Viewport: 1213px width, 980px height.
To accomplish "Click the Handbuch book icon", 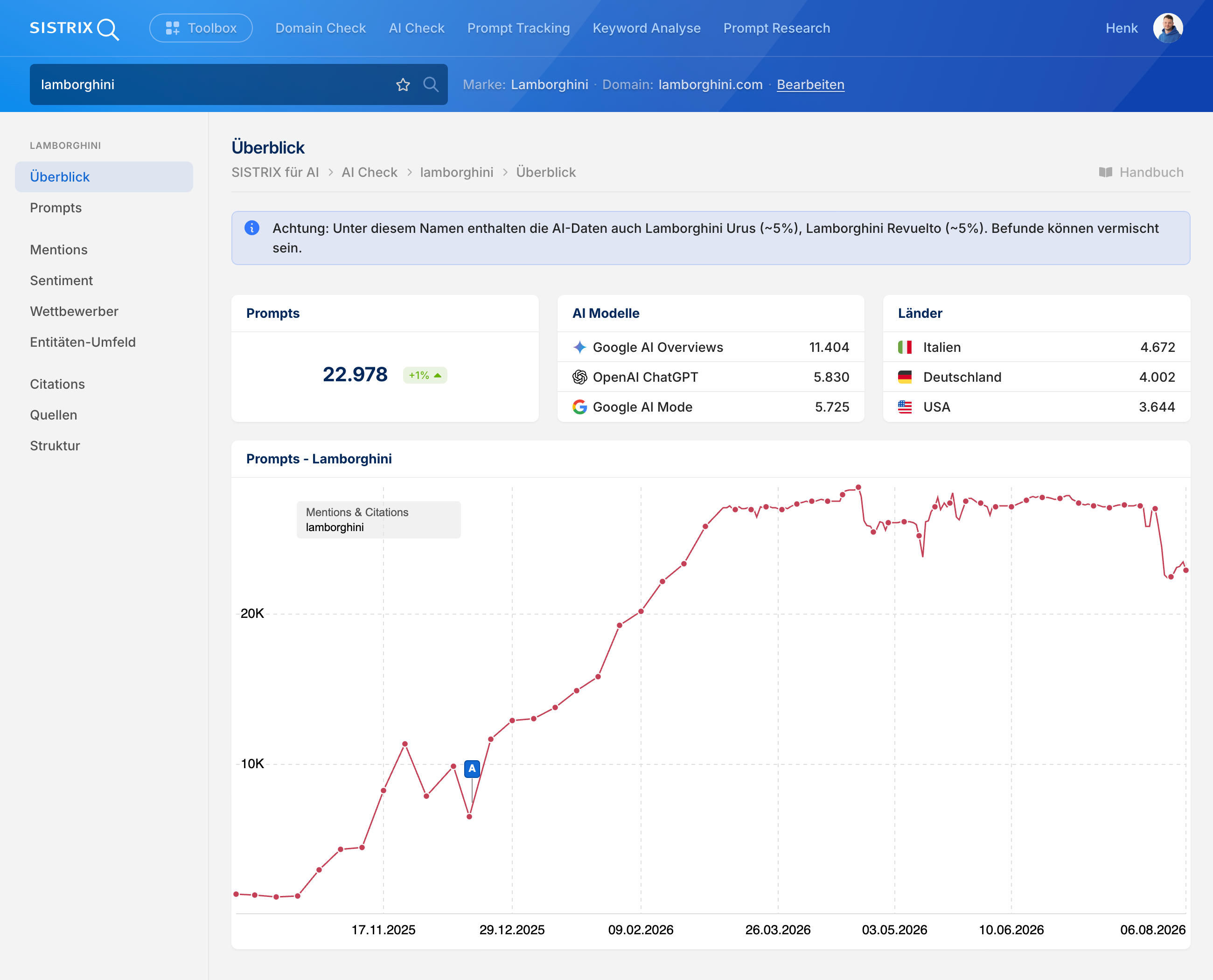I will click(x=1105, y=172).
